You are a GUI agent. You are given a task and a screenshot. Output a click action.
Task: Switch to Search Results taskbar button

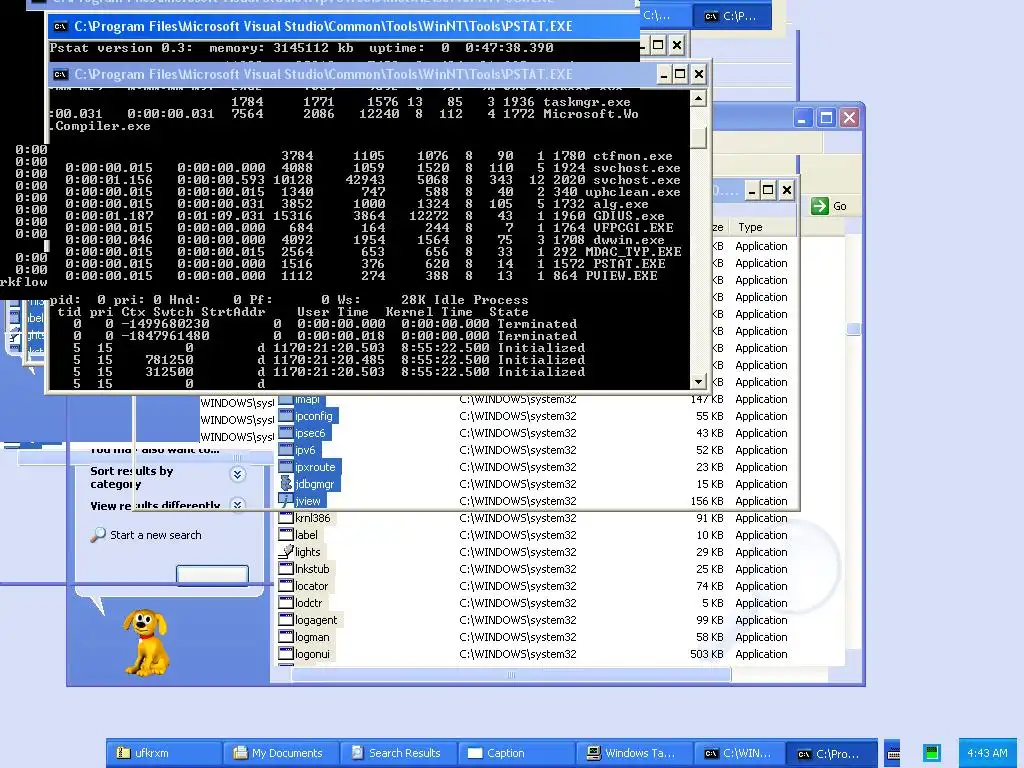pyautogui.click(x=399, y=753)
